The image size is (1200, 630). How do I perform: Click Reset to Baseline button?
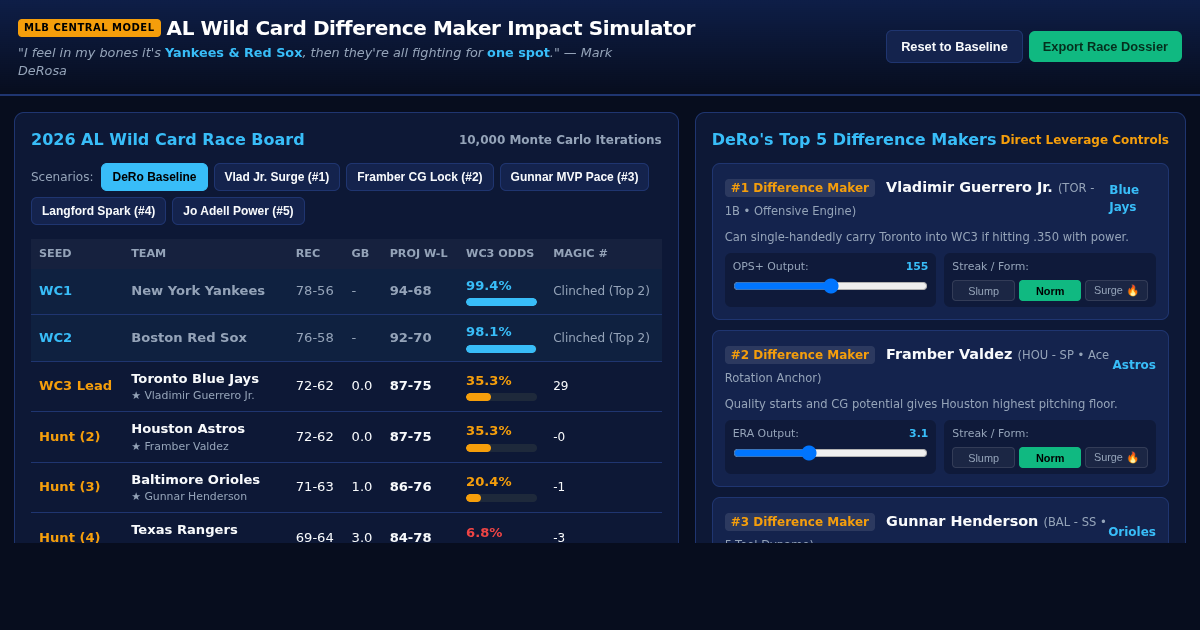[954, 46]
